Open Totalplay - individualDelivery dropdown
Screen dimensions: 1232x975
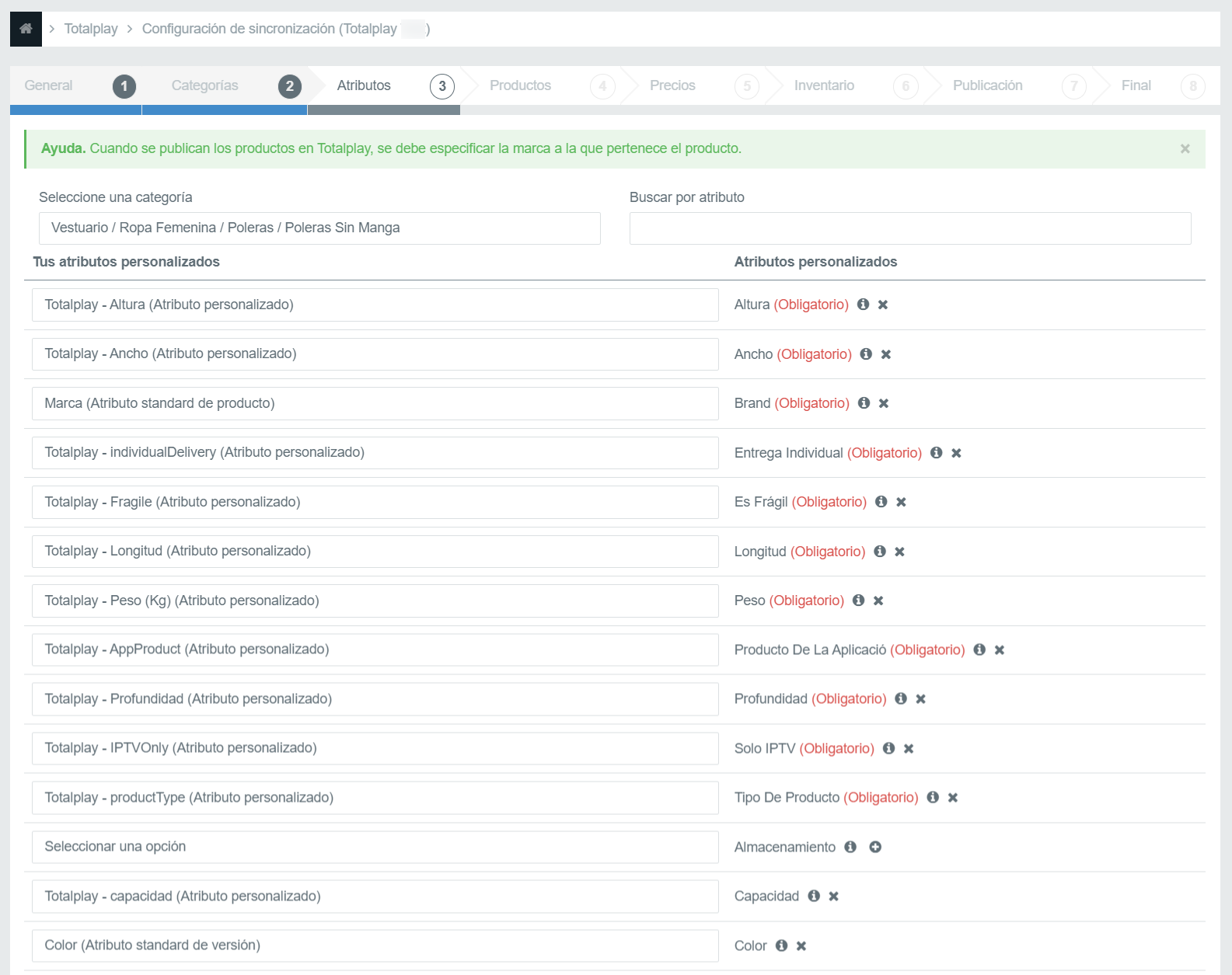tap(375, 453)
